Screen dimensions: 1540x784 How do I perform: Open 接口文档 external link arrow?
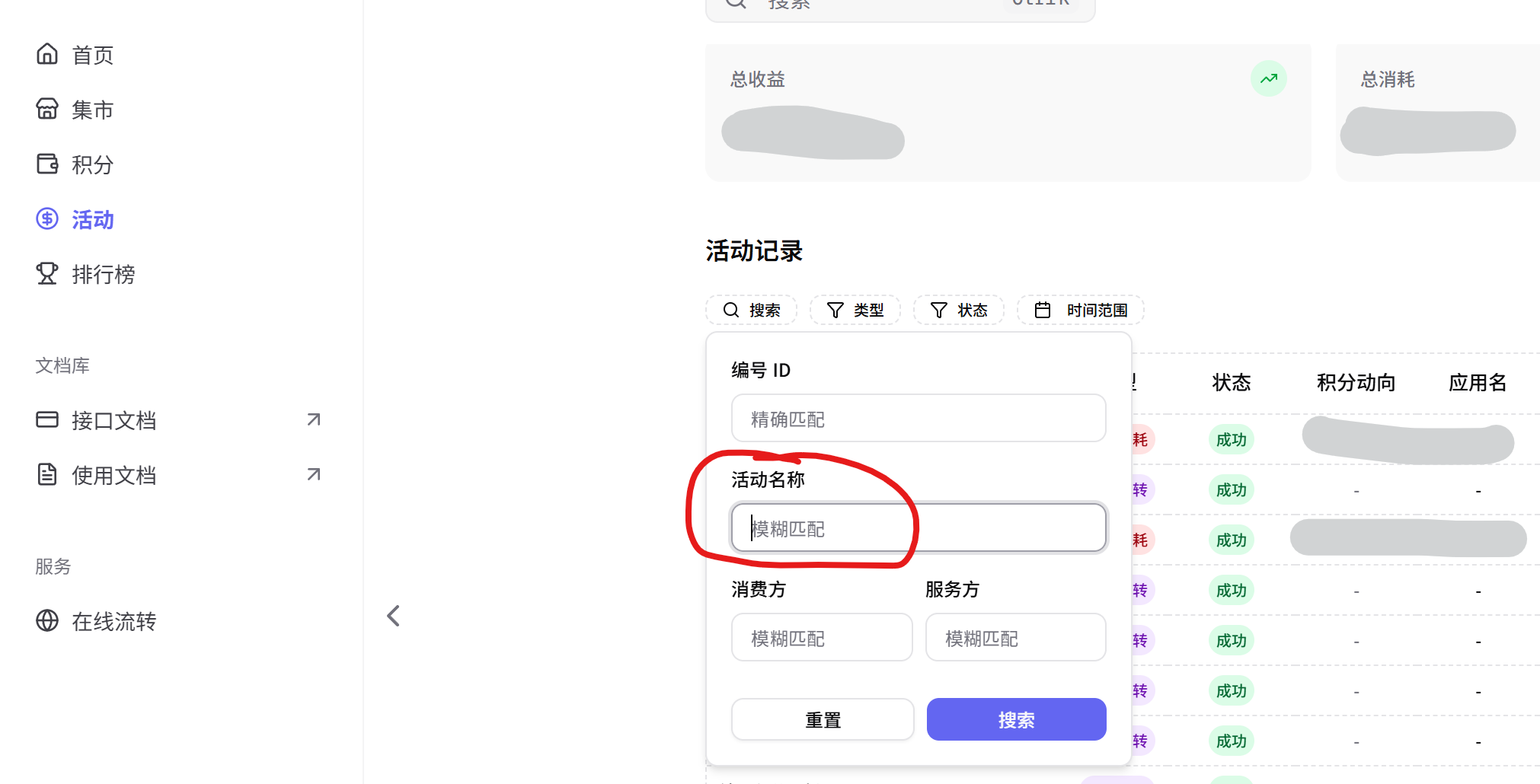(314, 419)
